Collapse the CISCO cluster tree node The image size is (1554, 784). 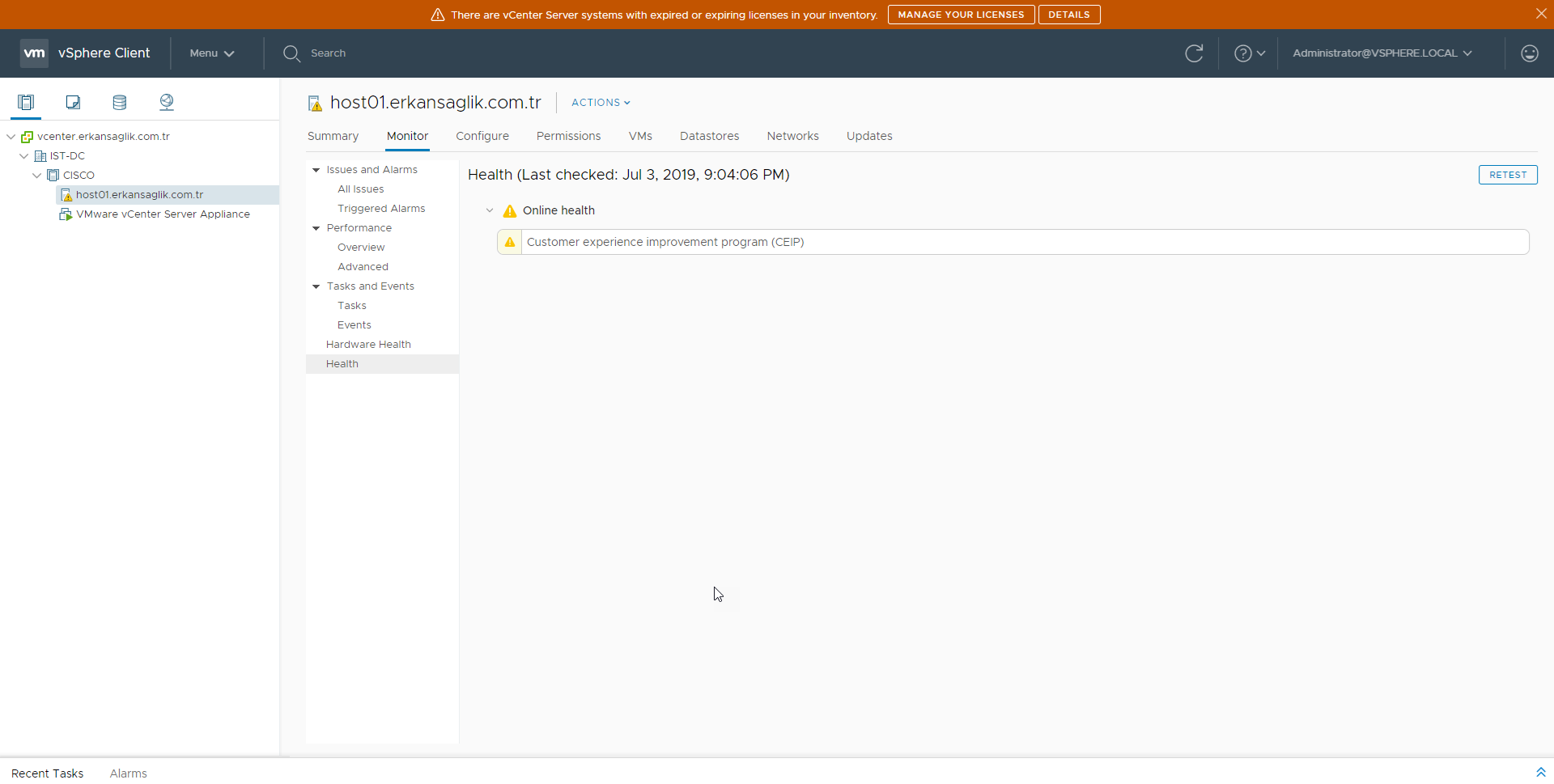37,176
